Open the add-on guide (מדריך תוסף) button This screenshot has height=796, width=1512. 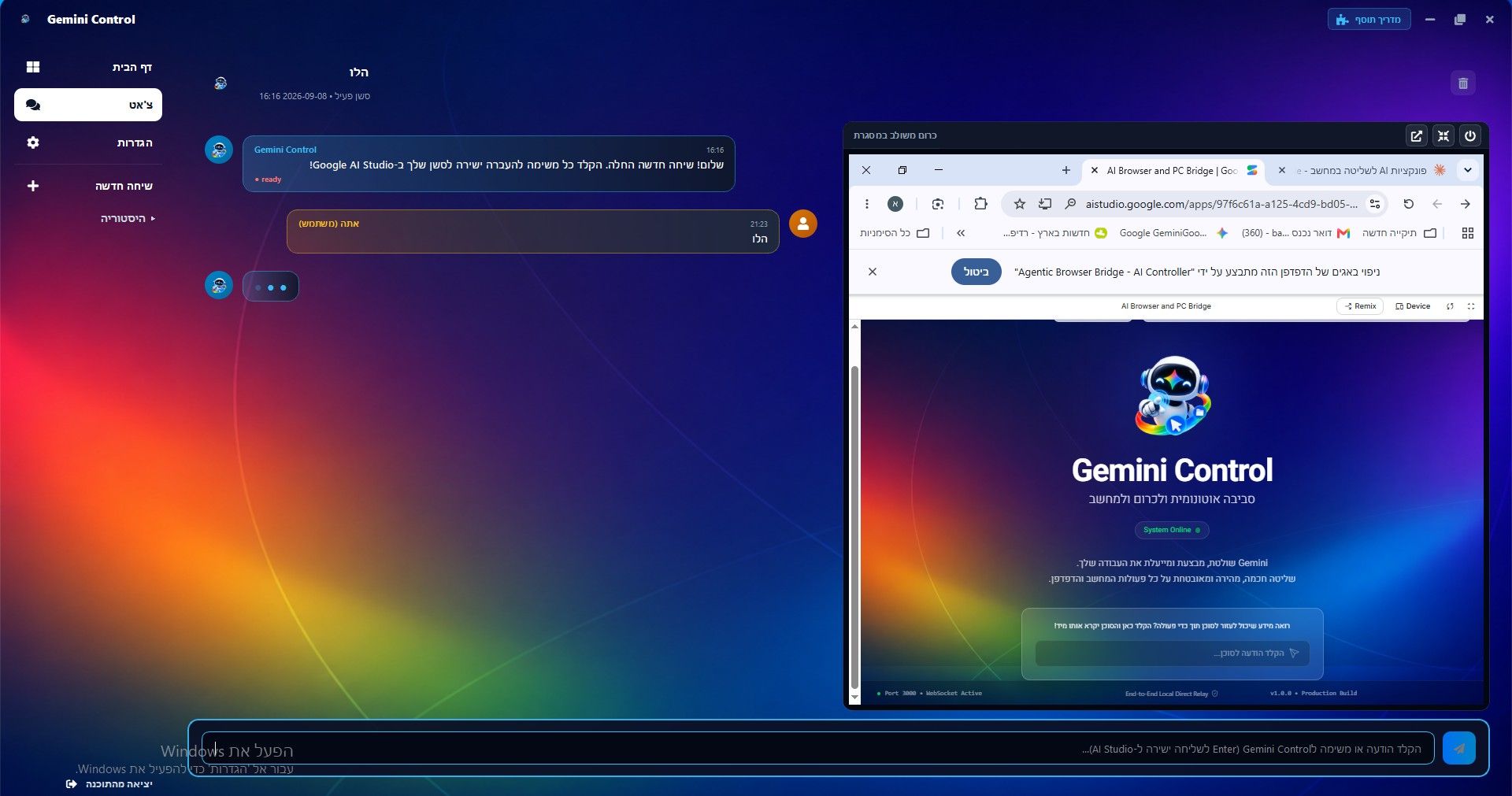click(x=1369, y=20)
